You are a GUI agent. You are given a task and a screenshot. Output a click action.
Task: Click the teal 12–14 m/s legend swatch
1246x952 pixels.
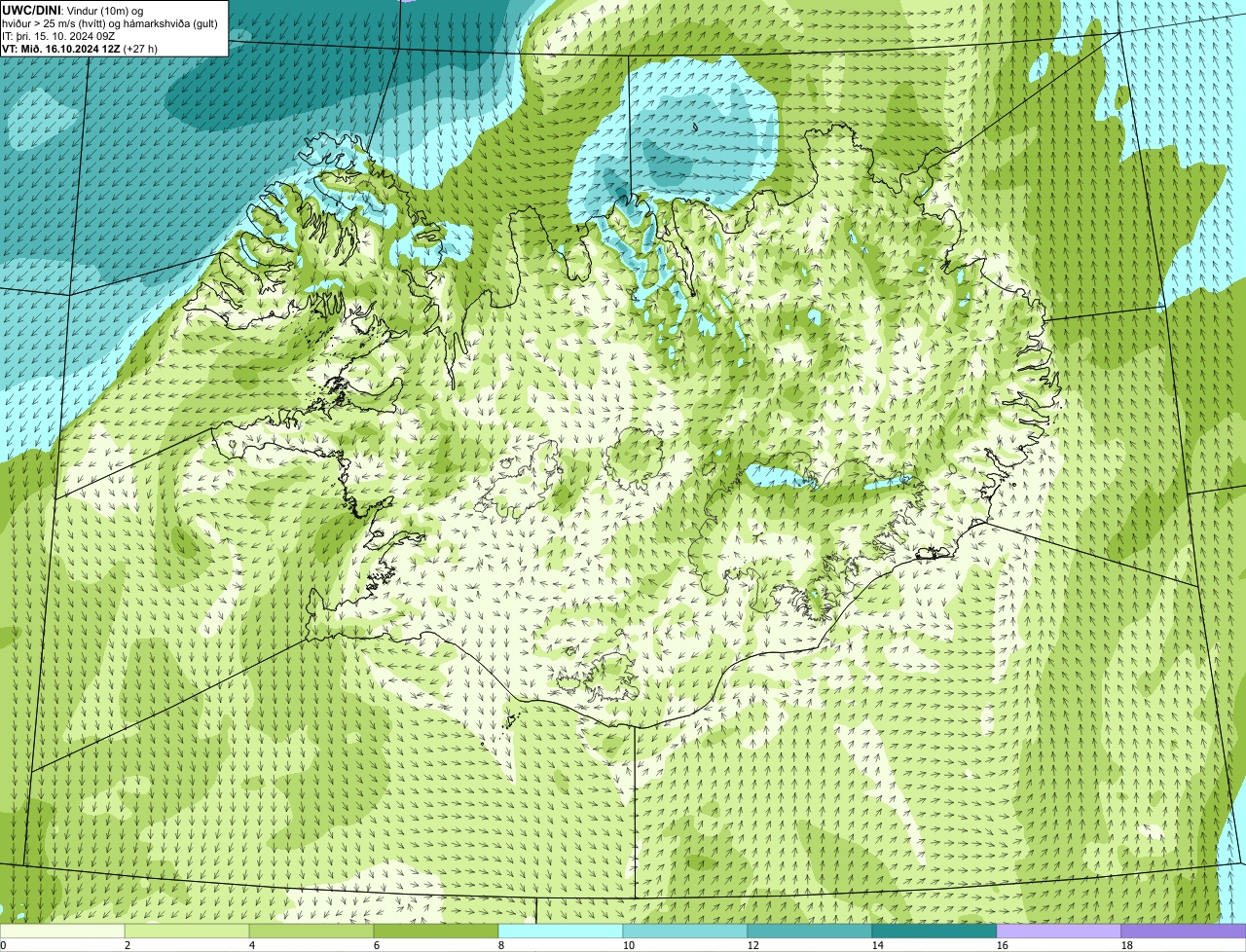coord(810,931)
